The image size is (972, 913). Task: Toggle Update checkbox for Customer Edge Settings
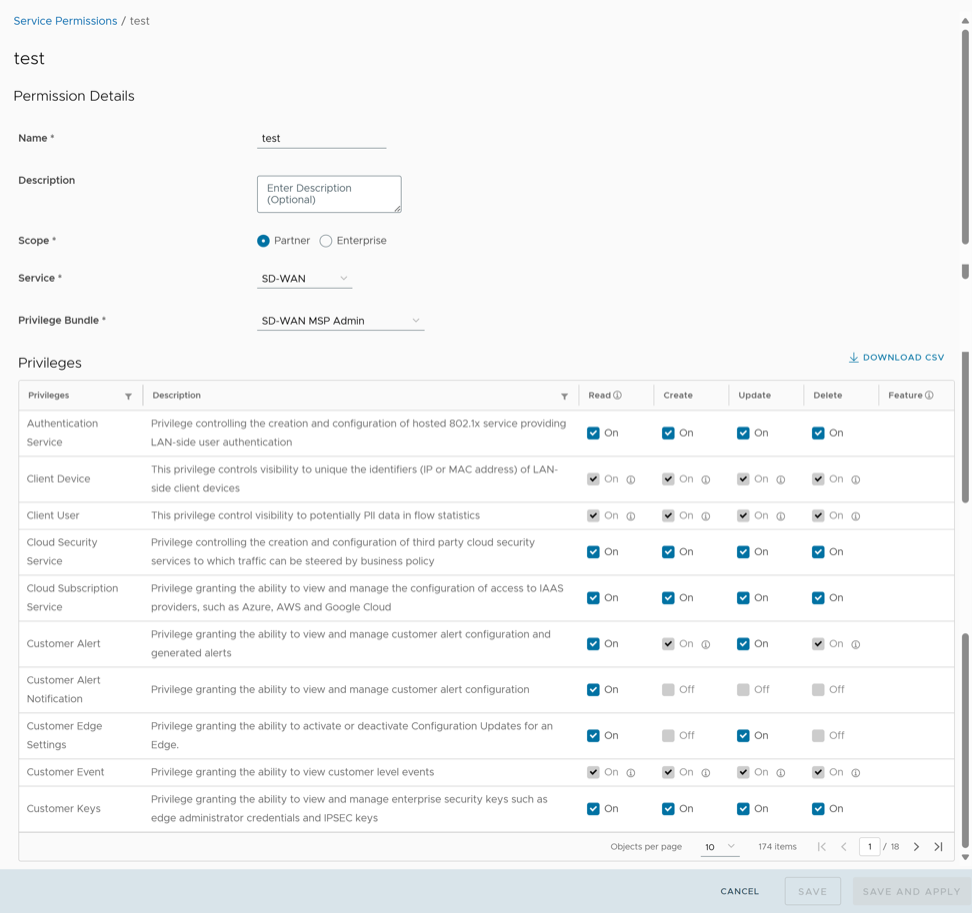click(743, 735)
